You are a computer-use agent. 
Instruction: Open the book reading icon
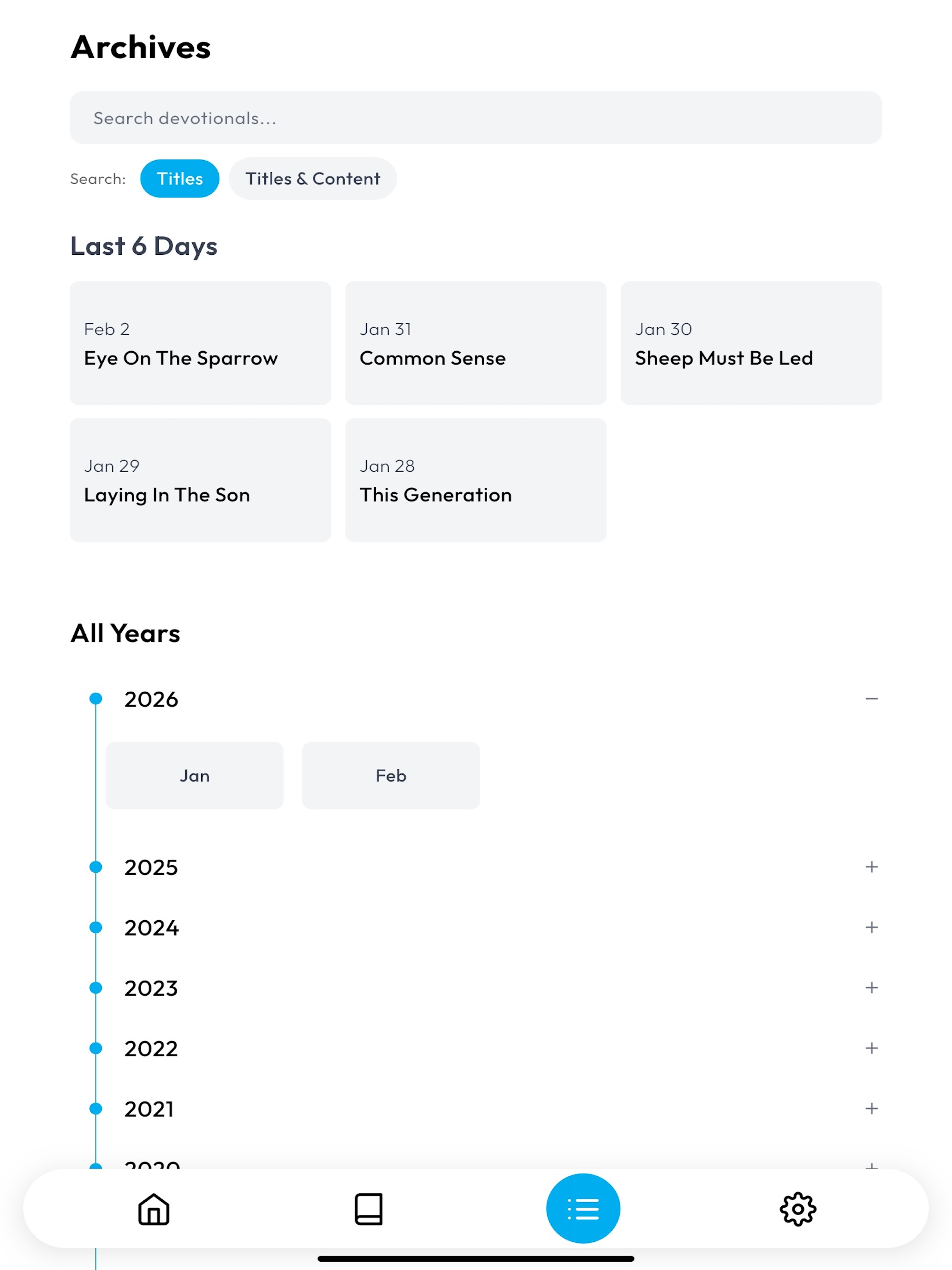[369, 1209]
